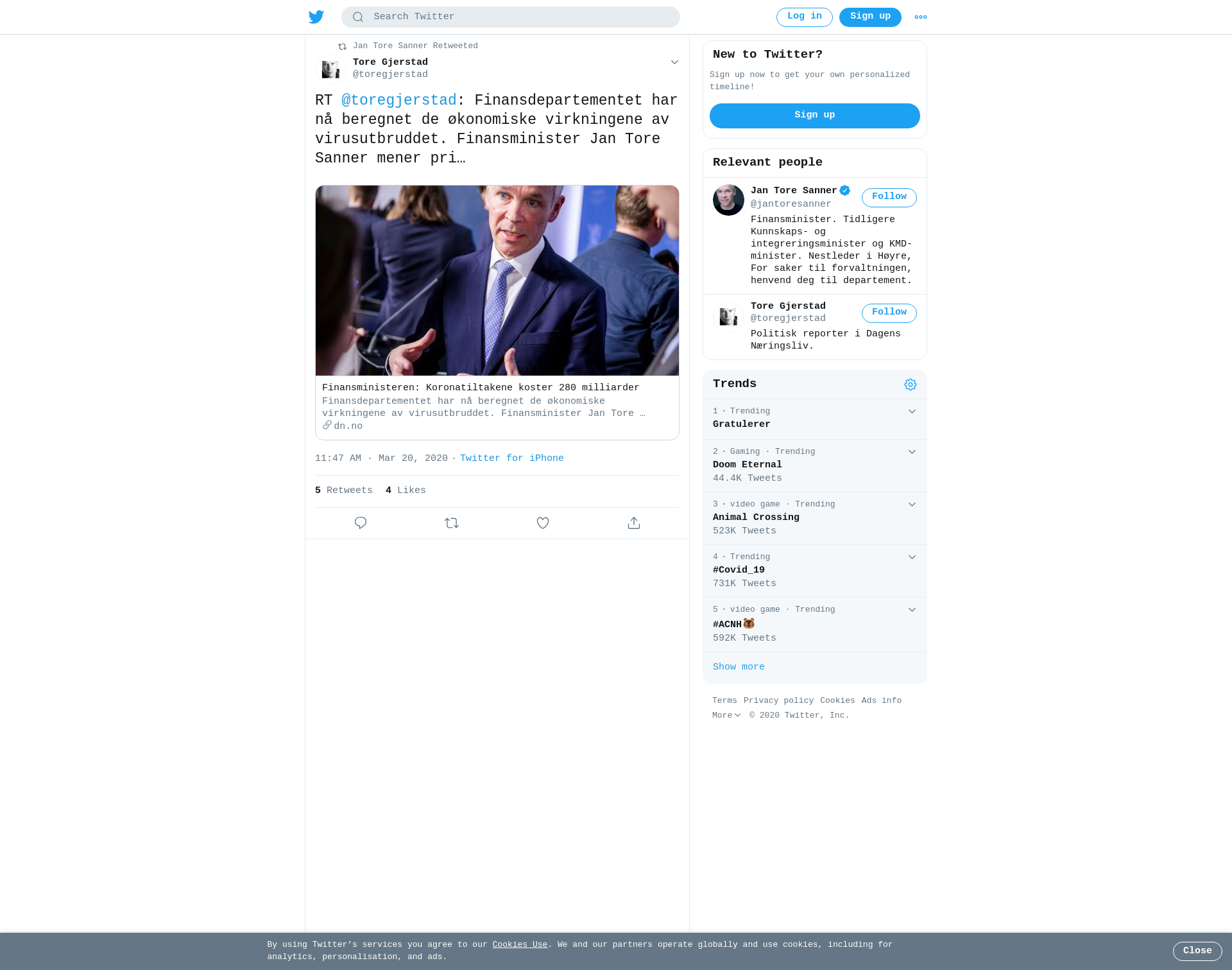1232x970 pixels.
Task: Click Tore Gjerstad's avatar in tweet header
Action: [x=330, y=69]
